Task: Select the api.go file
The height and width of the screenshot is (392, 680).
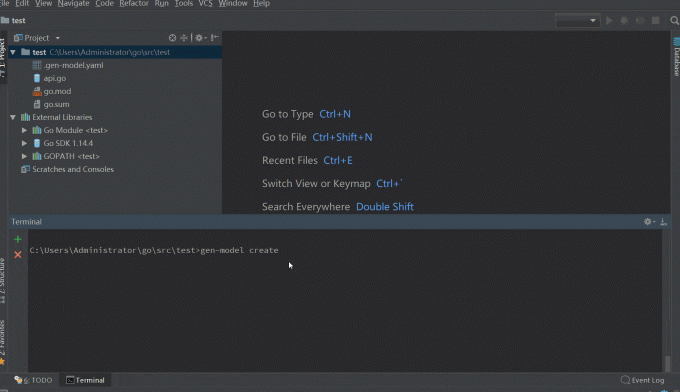Action: coord(55,78)
